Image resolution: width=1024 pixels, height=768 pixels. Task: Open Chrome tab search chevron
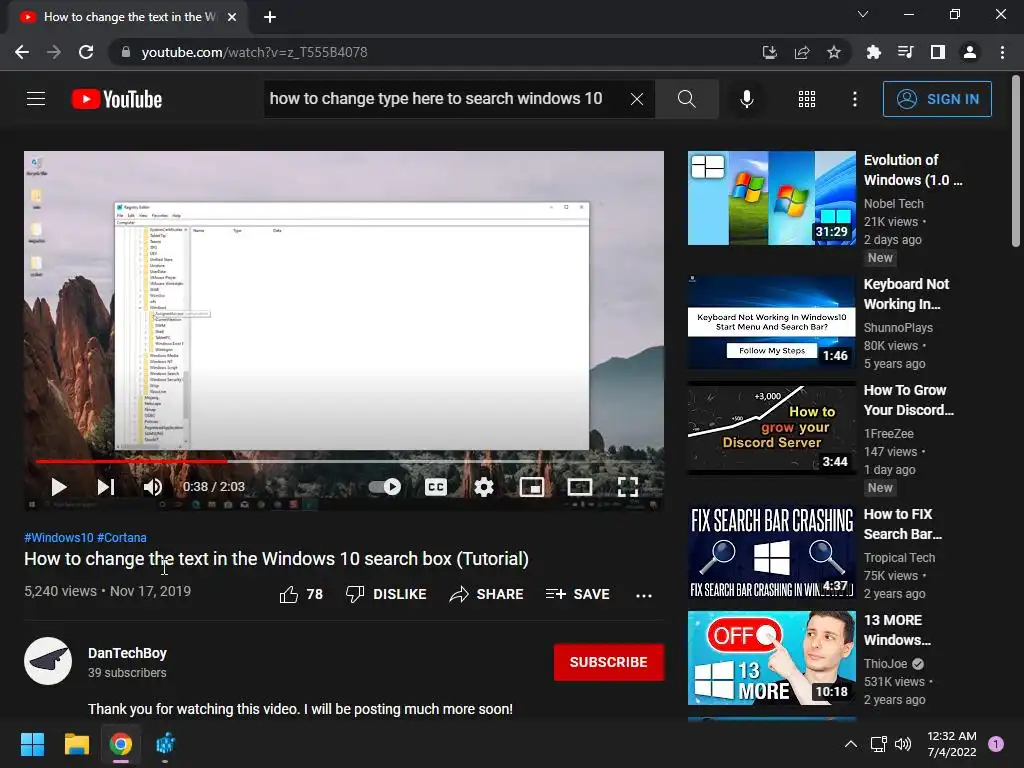pos(863,14)
